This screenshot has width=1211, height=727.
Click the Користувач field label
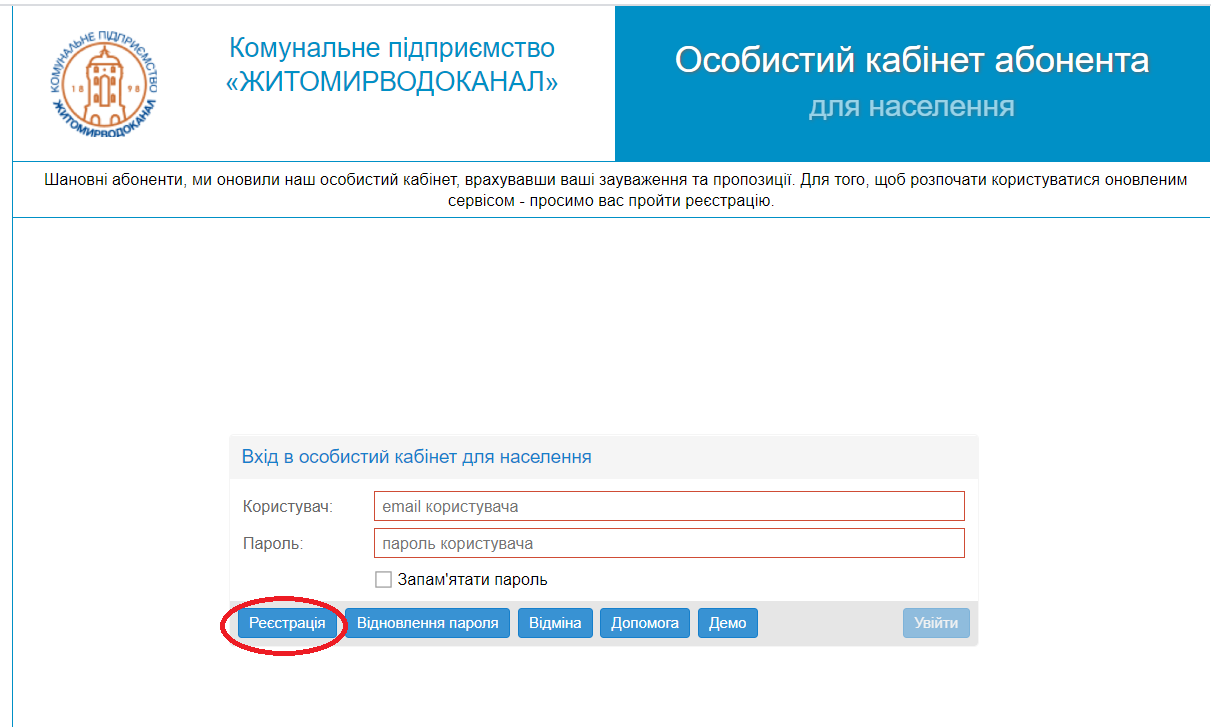point(287,506)
